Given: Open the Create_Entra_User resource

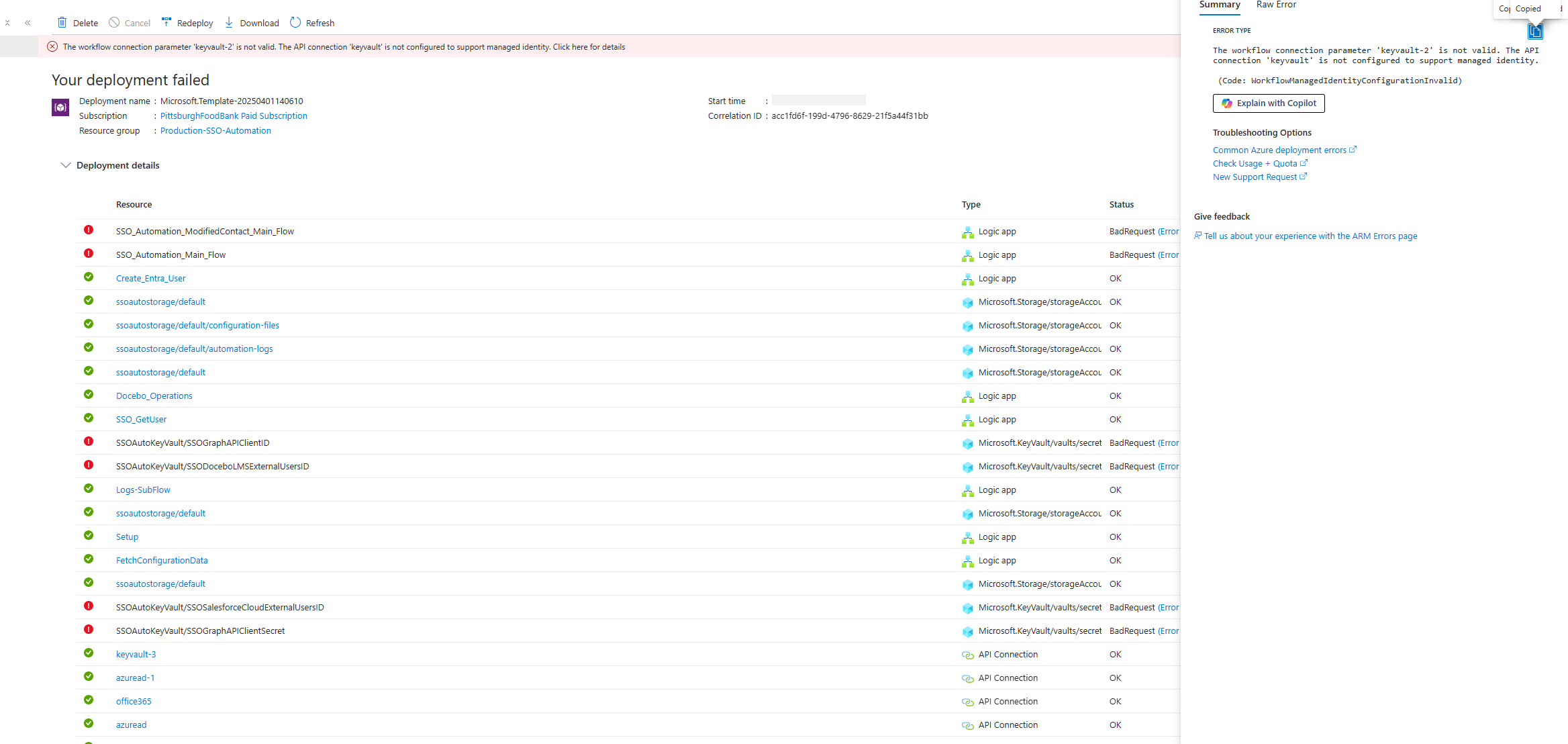Looking at the screenshot, I should click(x=150, y=279).
